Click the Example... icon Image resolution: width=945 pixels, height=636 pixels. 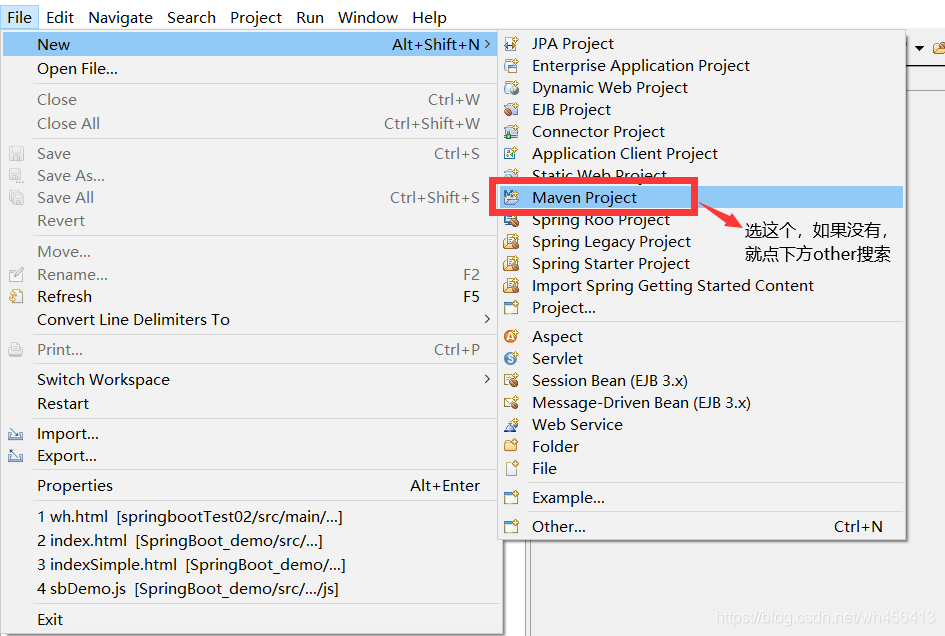(511, 497)
